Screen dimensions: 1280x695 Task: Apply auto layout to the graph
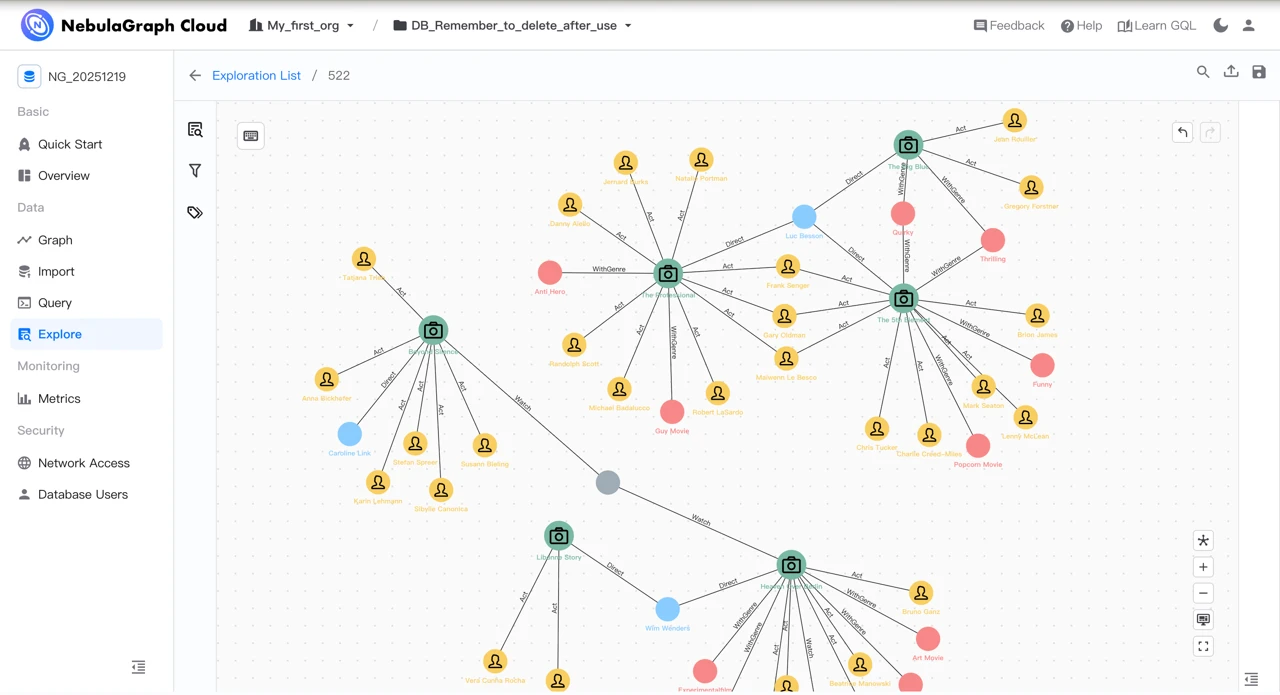pos(1203,540)
